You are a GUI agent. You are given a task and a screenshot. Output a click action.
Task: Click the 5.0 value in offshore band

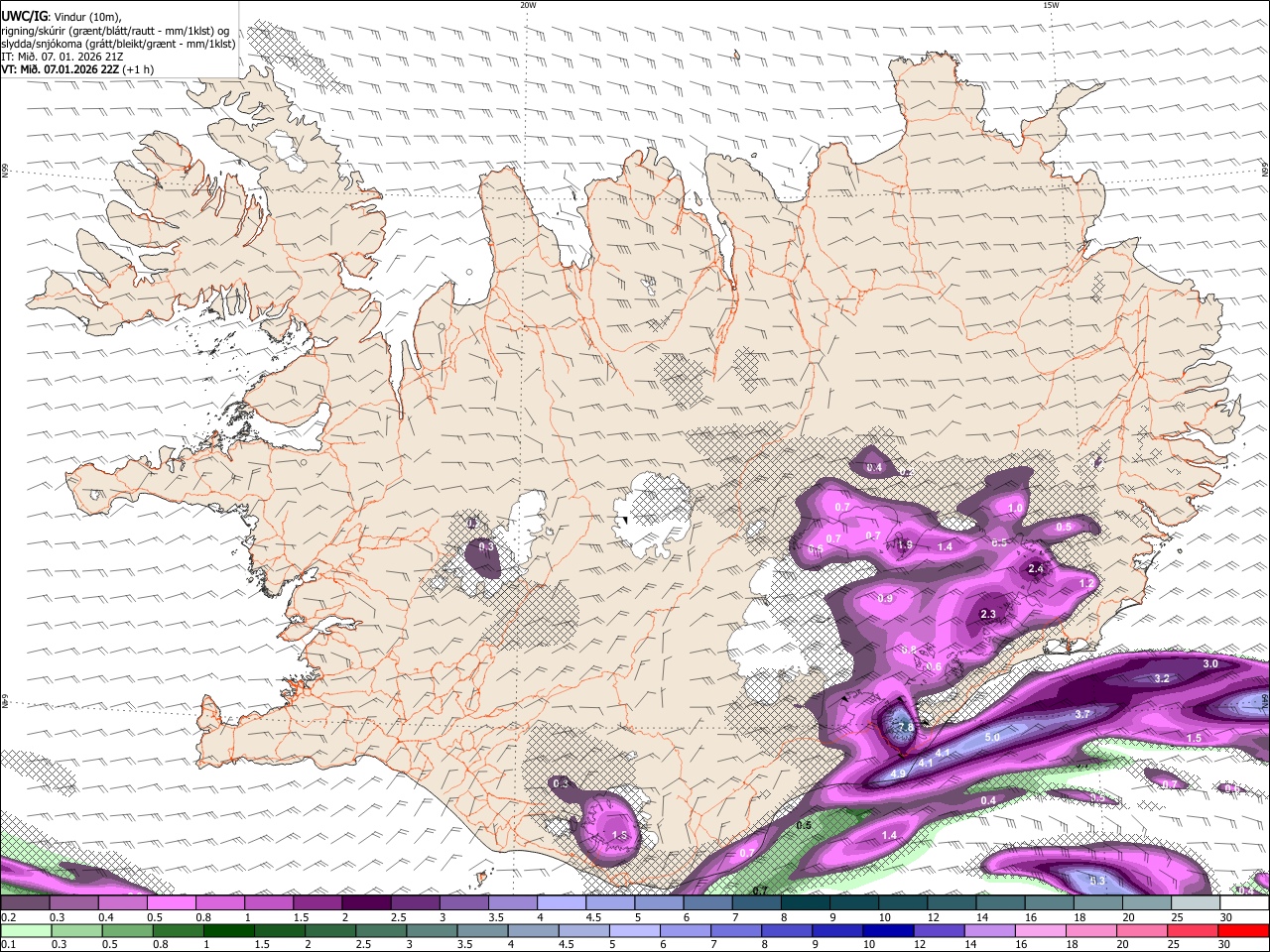(992, 738)
